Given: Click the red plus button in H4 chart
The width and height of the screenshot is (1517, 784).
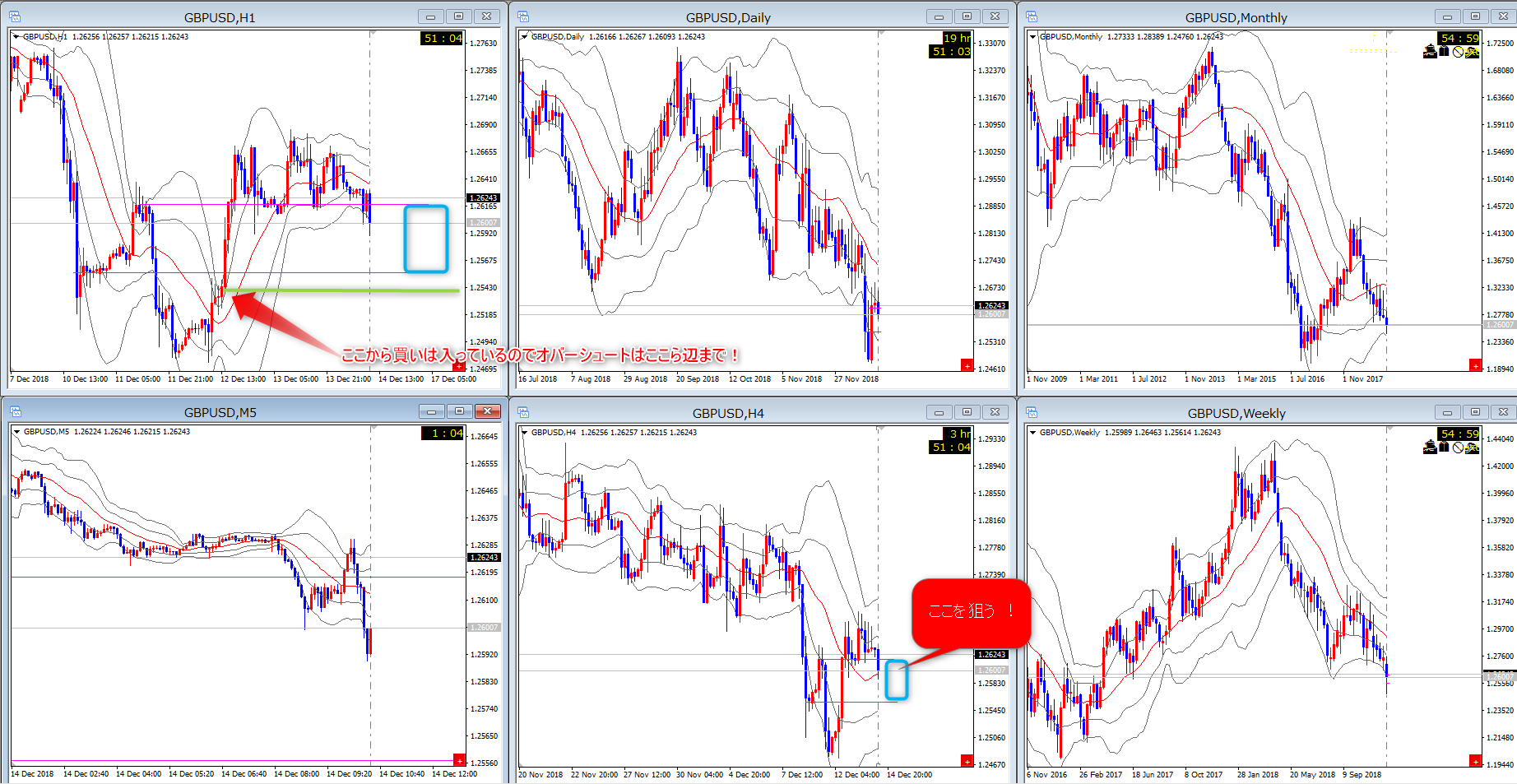Looking at the screenshot, I should [x=967, y=761].
